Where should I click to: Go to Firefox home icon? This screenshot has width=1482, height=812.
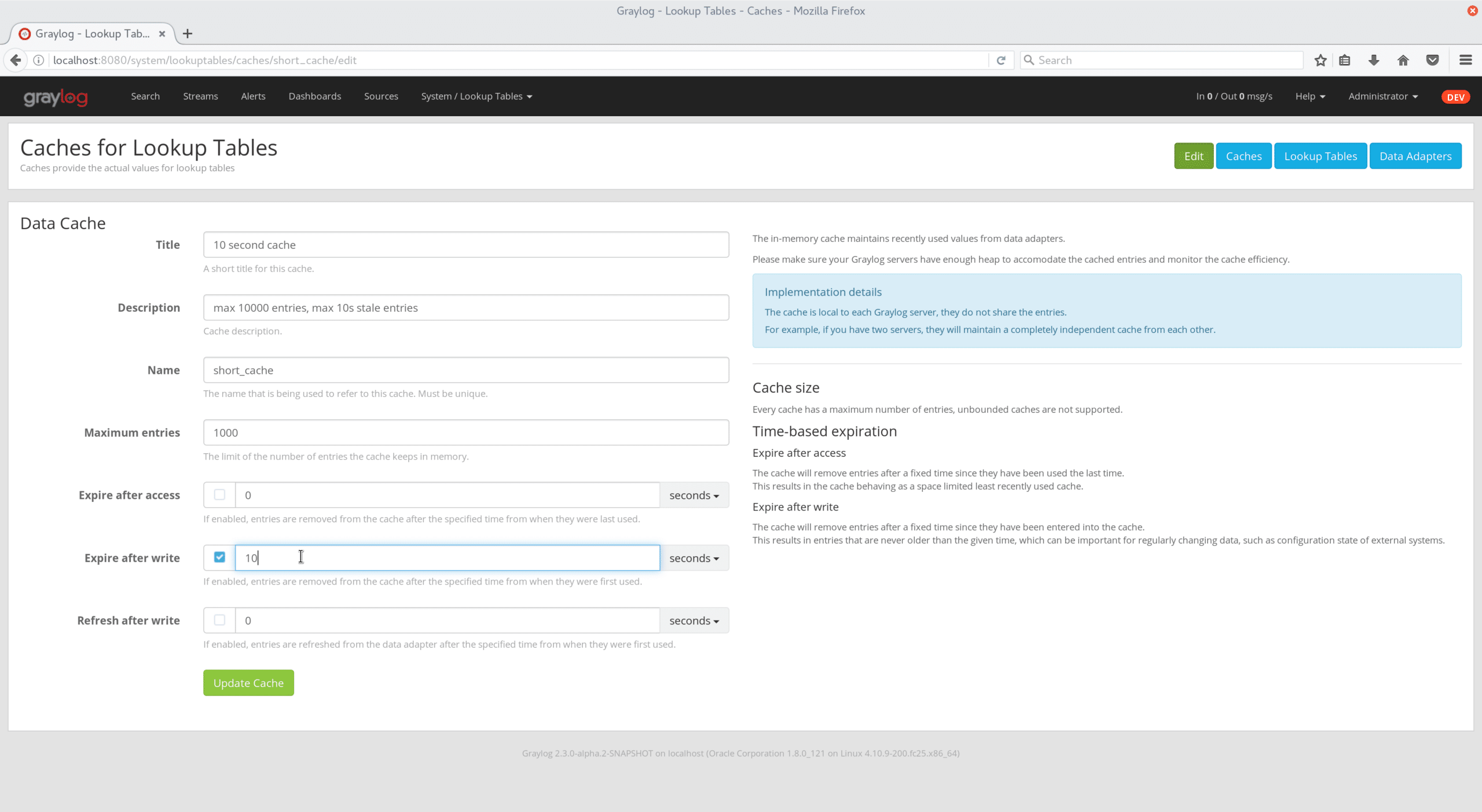point(1403,60)
